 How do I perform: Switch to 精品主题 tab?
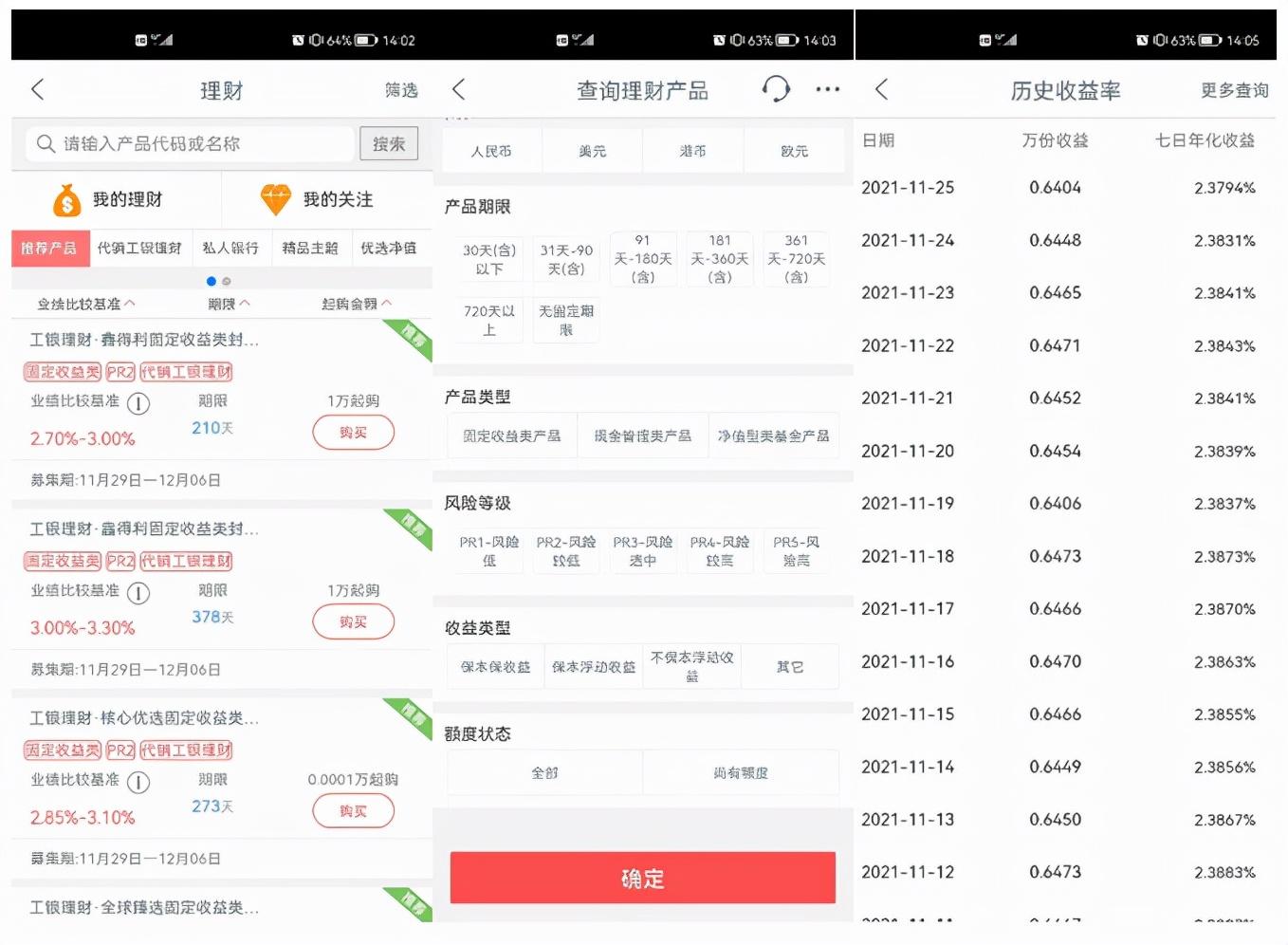pos(310,248)
